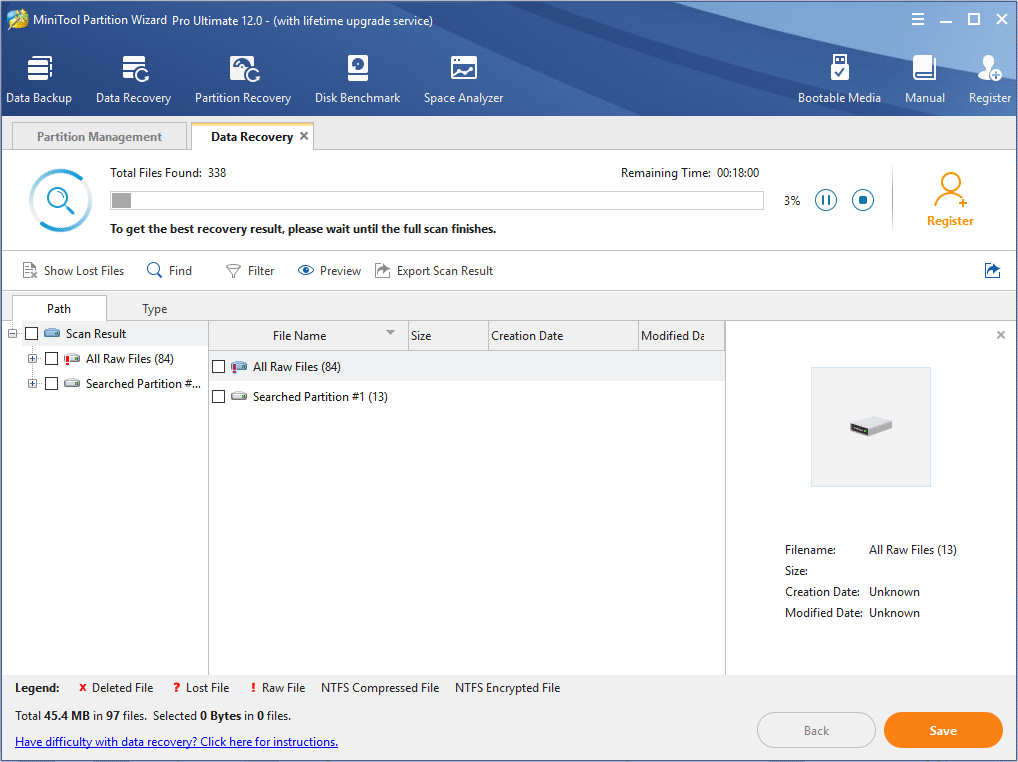
Task: Click the Back button
Action: point(816,730)
